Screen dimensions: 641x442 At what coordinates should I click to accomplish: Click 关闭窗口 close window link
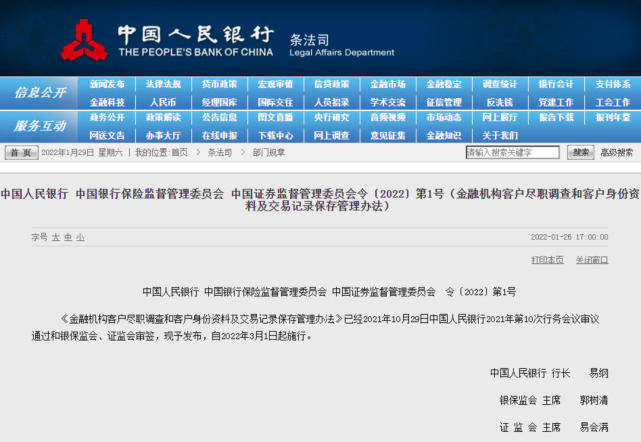[592, 260]
